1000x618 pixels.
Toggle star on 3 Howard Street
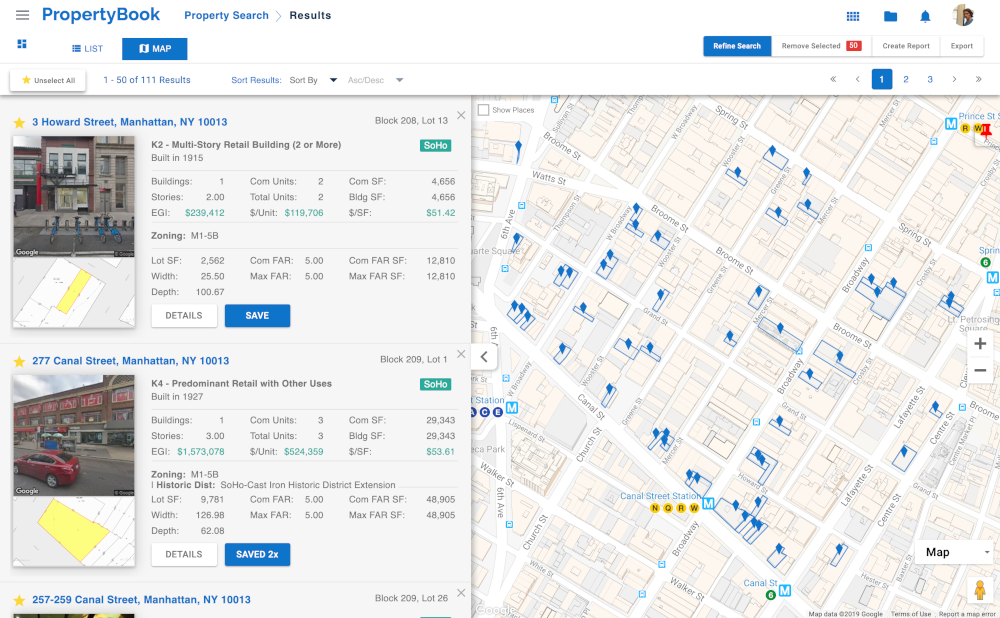pos(19,122)
